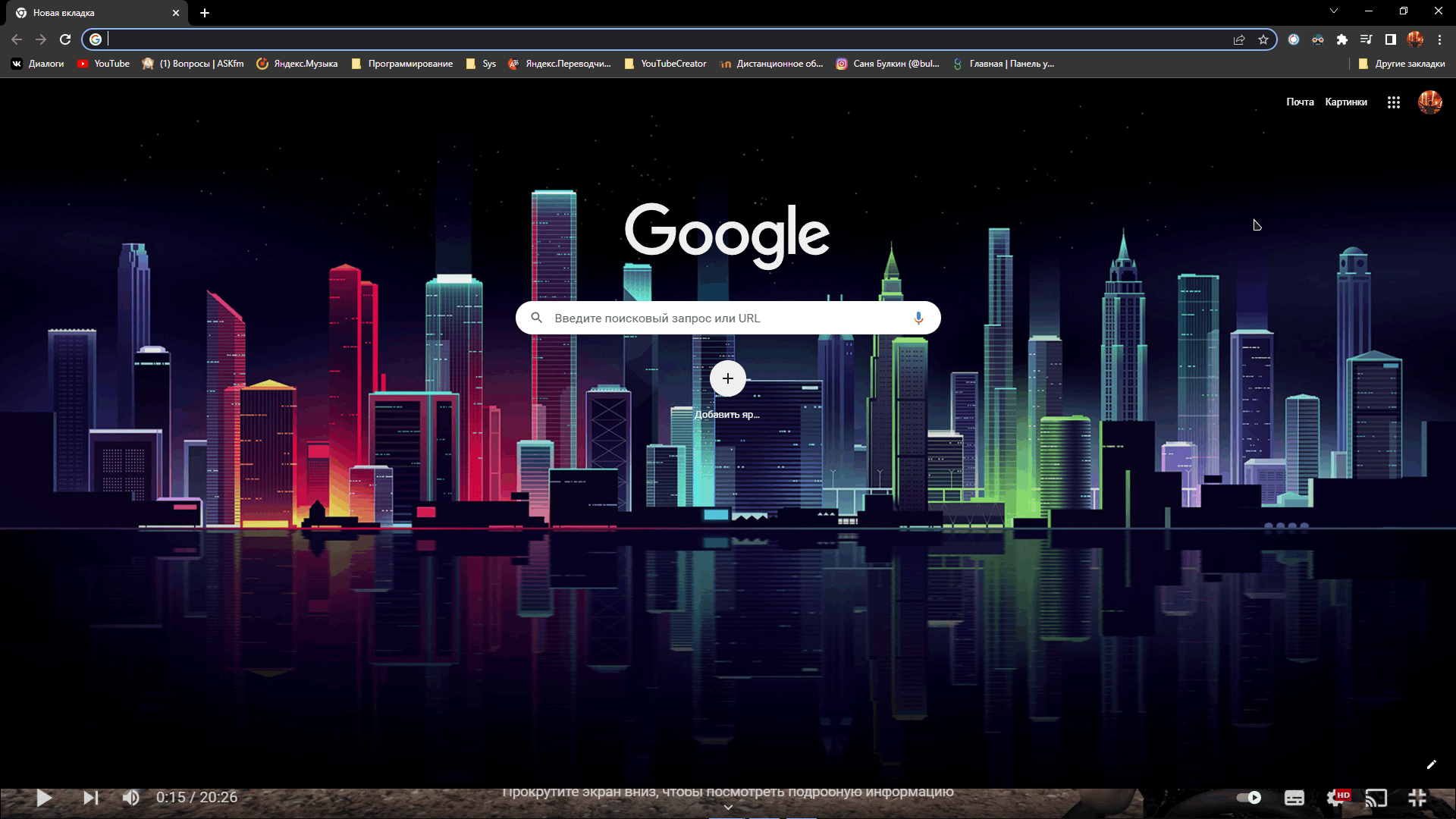Add a shortcut with the plus button
This screenshot has width=1456, height=819.
point(728,378)
